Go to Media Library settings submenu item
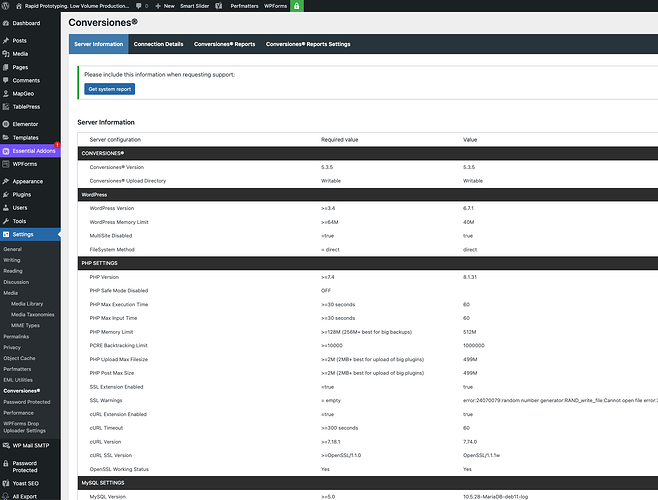658x500 pixels. 27,303
